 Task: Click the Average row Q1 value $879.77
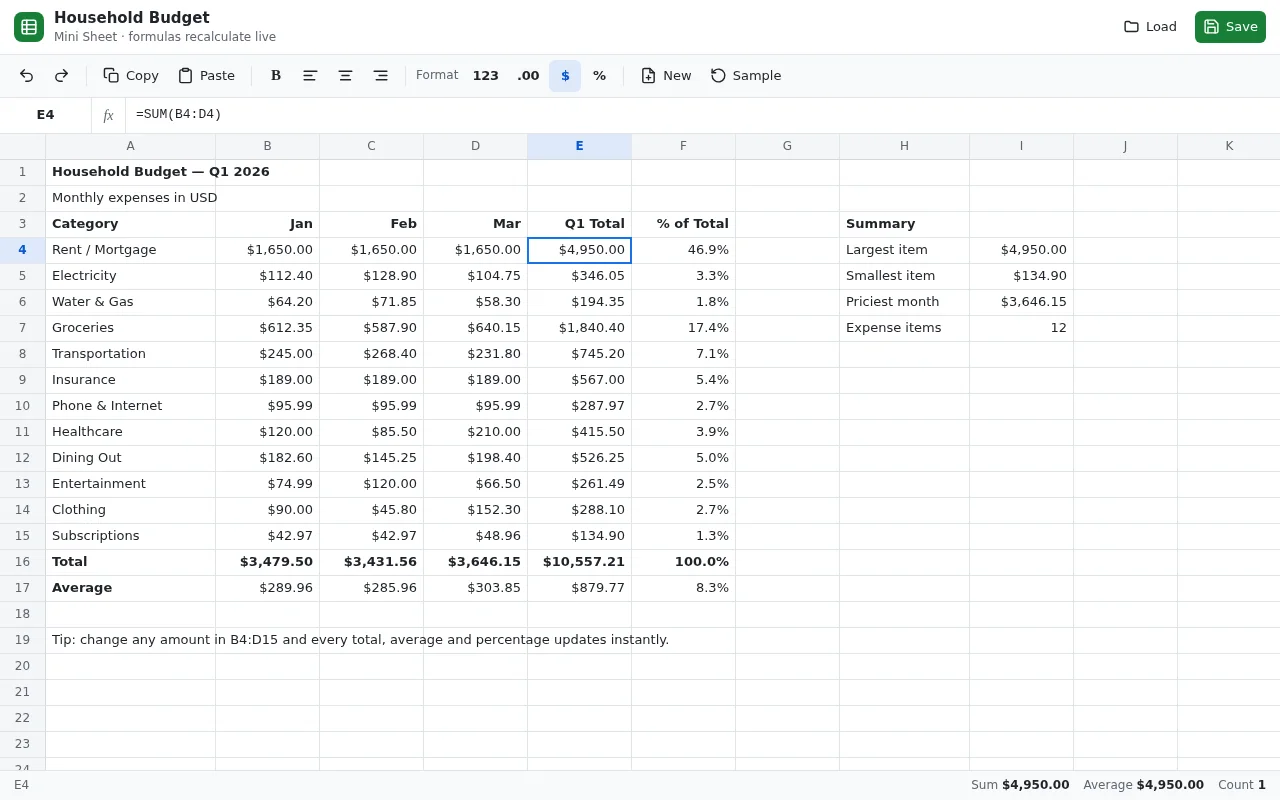click(x=579, y=588)
